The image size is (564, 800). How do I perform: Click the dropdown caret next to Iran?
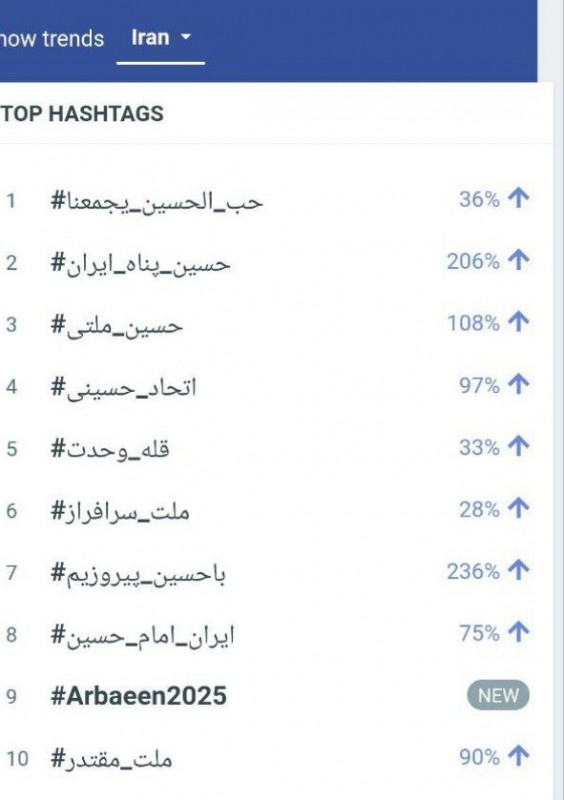click(186, 37)
